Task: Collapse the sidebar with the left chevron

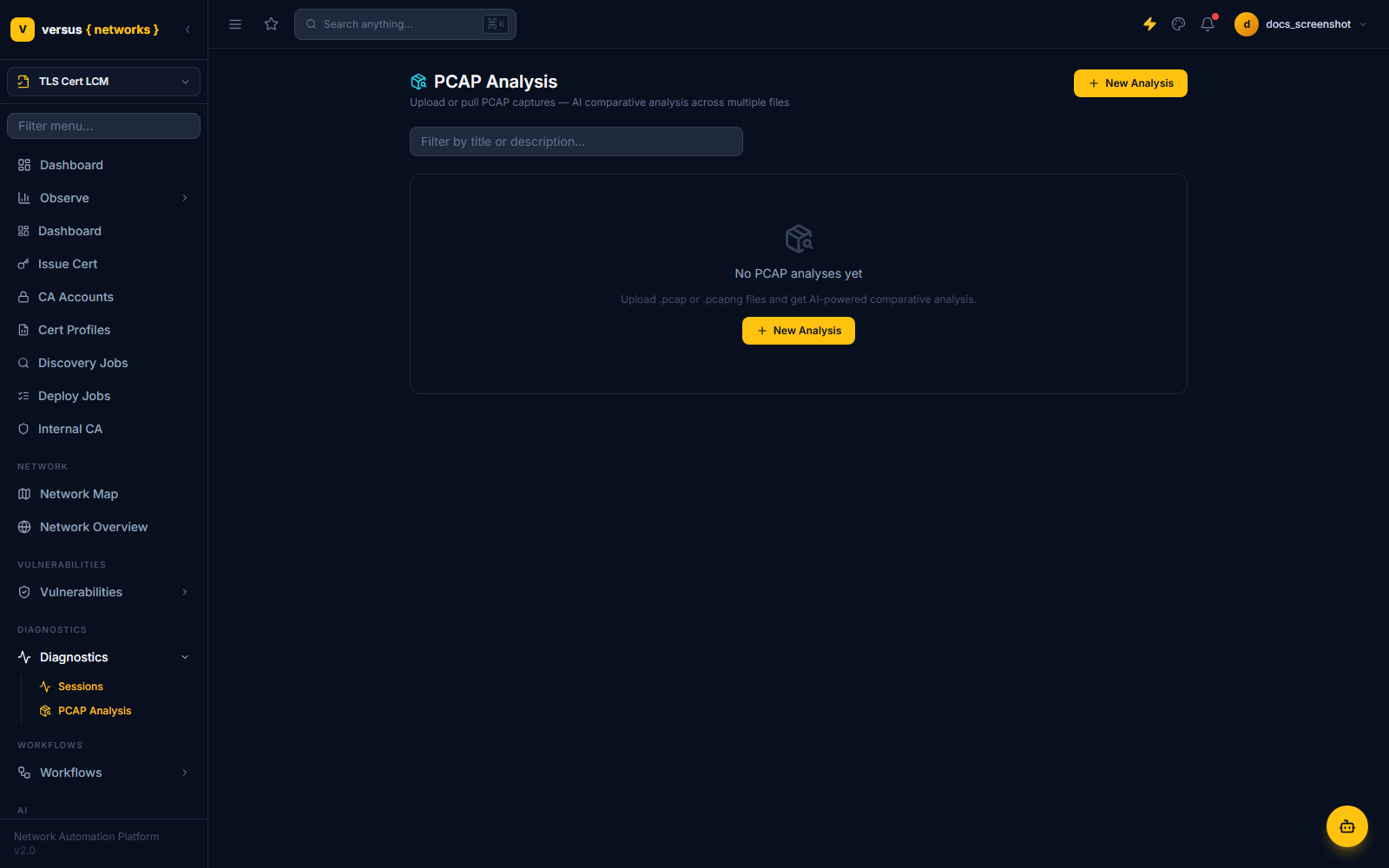Action: [188, 30]
